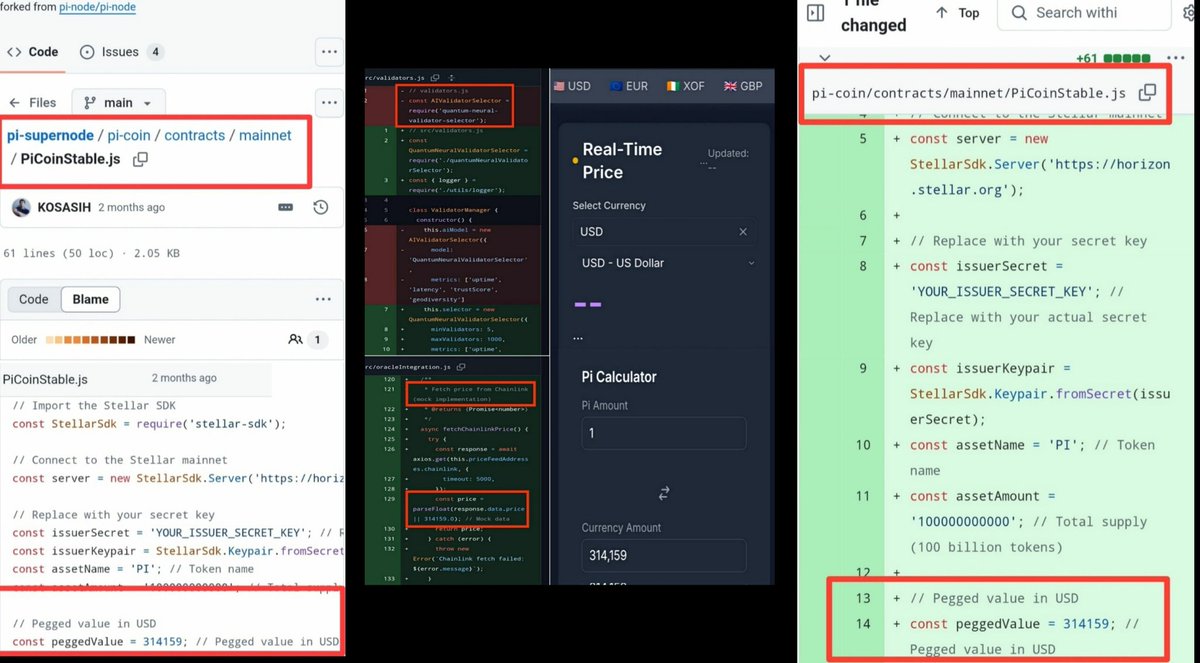Jump to Top in the diff view

(x=957, y=13)
